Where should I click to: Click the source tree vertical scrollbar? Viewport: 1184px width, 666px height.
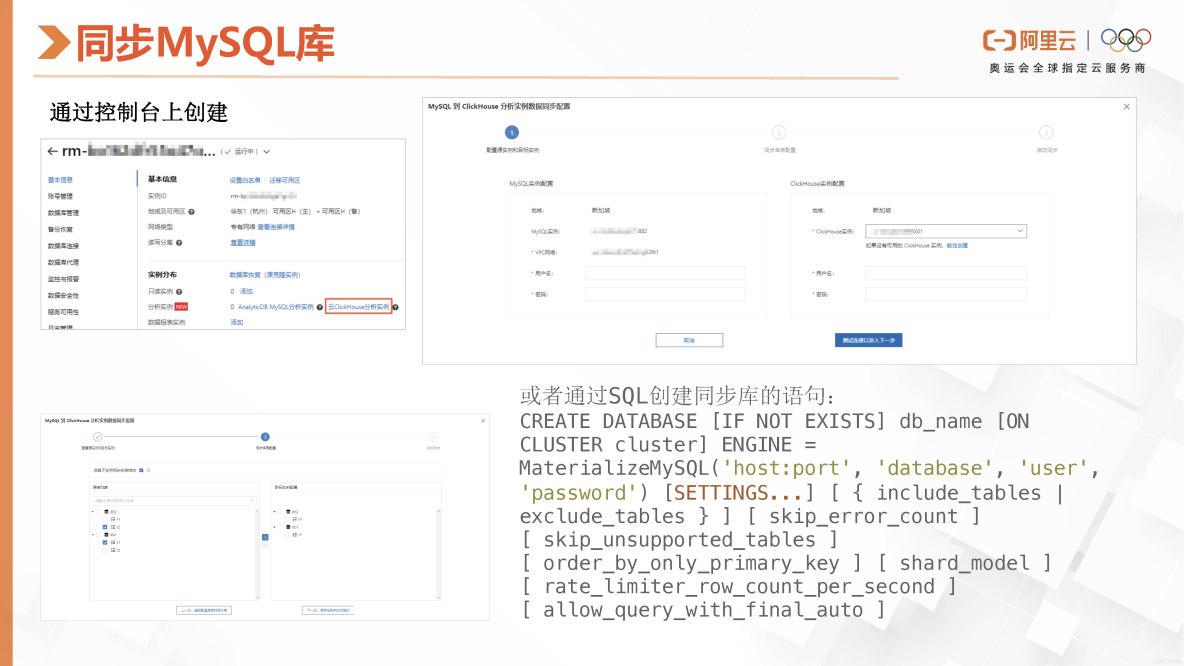[257, 554]
